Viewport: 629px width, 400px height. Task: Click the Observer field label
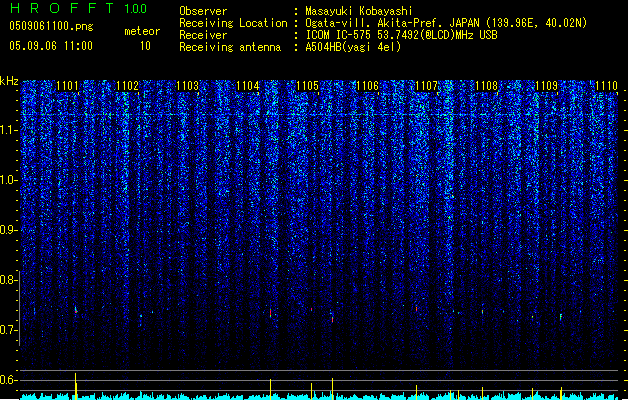(x=203, y=11)
